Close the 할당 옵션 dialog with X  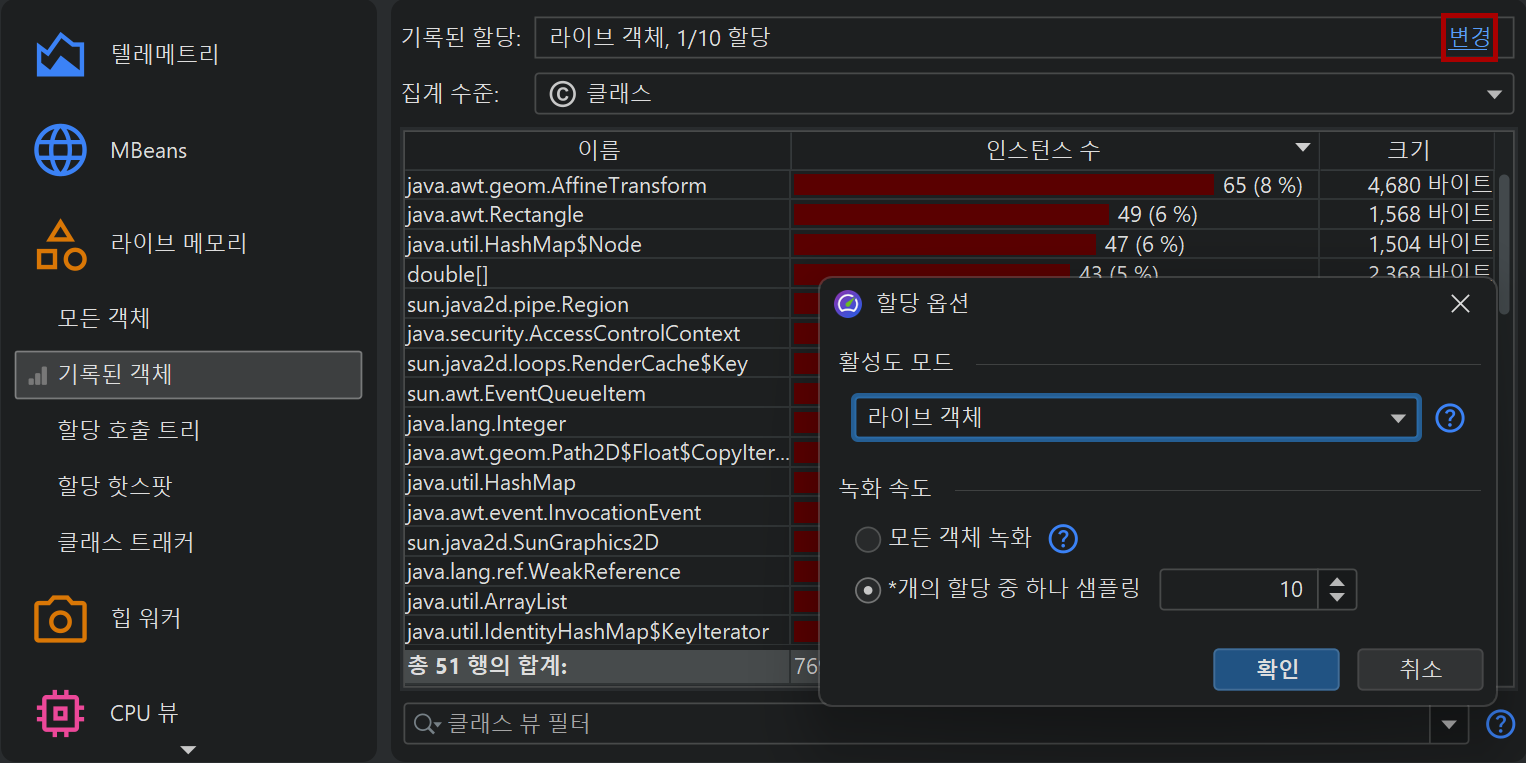tap(1460, 304)
